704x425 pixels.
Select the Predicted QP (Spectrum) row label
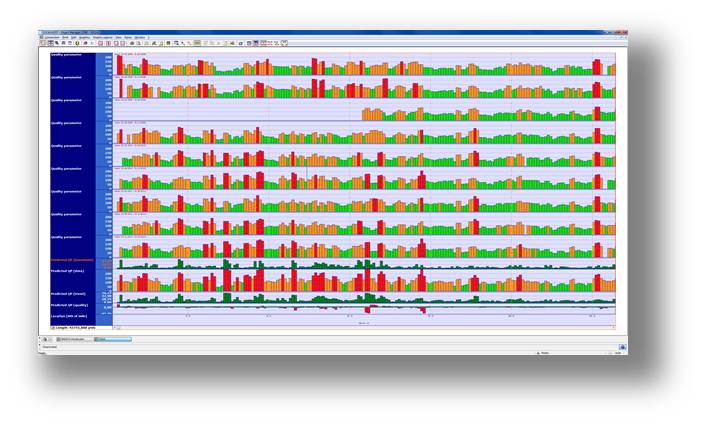point(72,259)
